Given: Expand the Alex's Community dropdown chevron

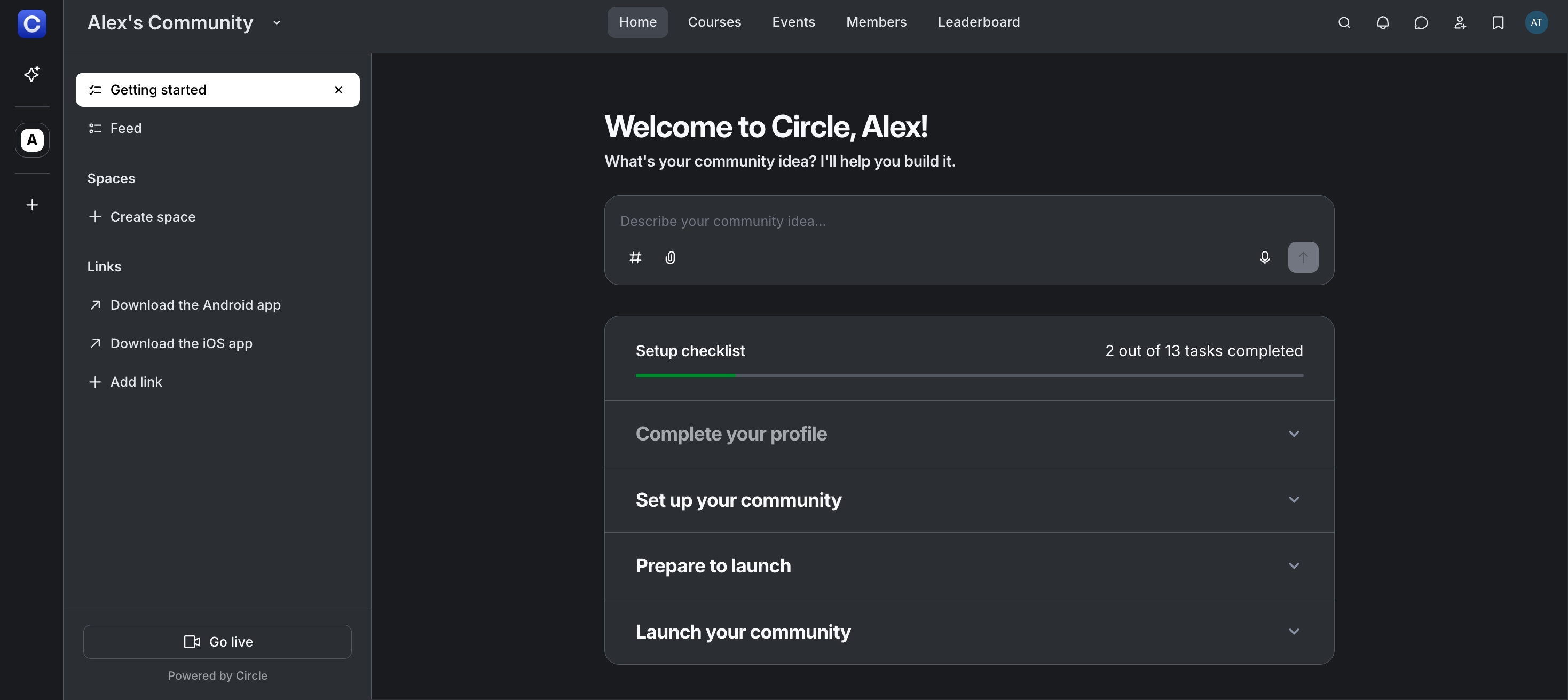Looking at the screenshot, I should 277,22.
